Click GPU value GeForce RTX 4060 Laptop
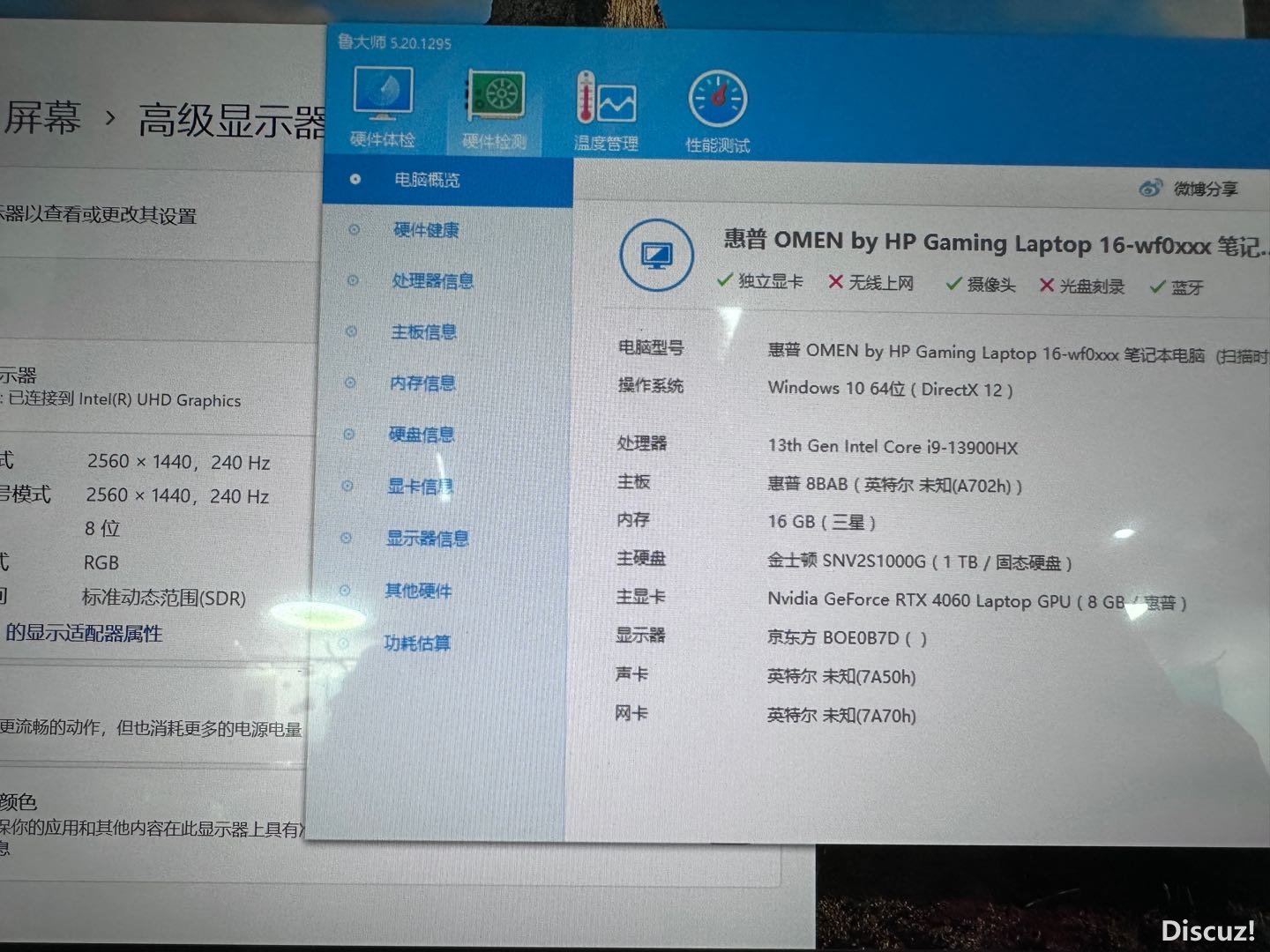Image resolution: width=1270 pixels, height=952 pixels. pyautogui.click(x=977, y=601)
